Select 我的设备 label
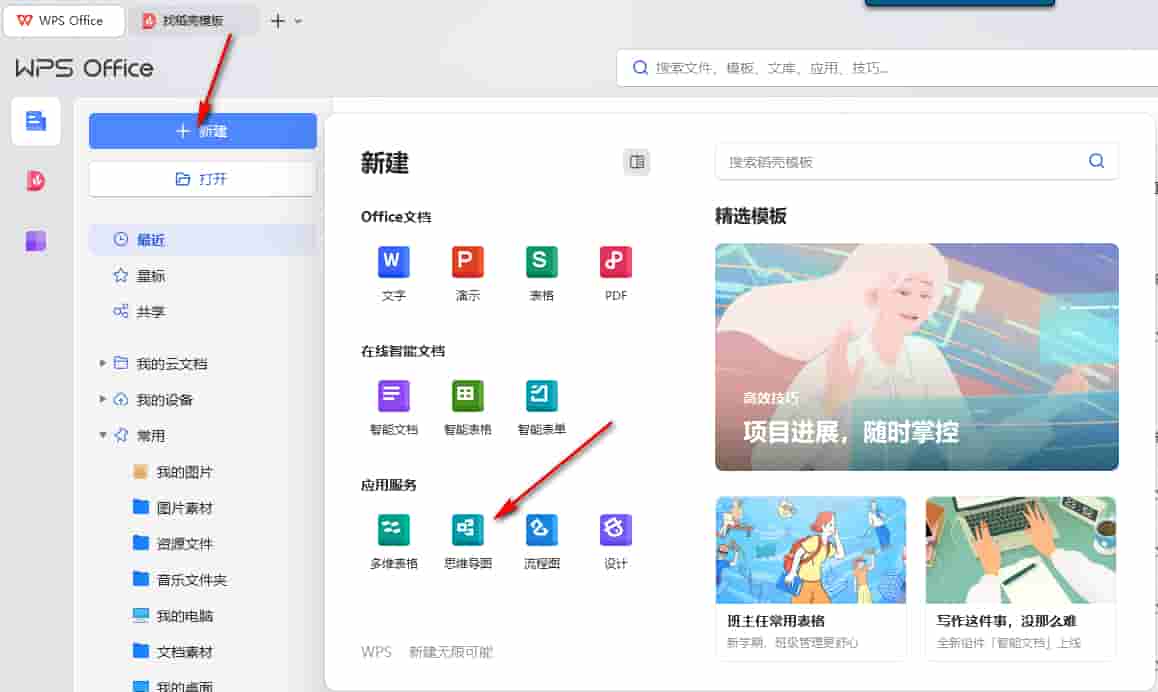The image size is (1158, 692). coord(165,400)
